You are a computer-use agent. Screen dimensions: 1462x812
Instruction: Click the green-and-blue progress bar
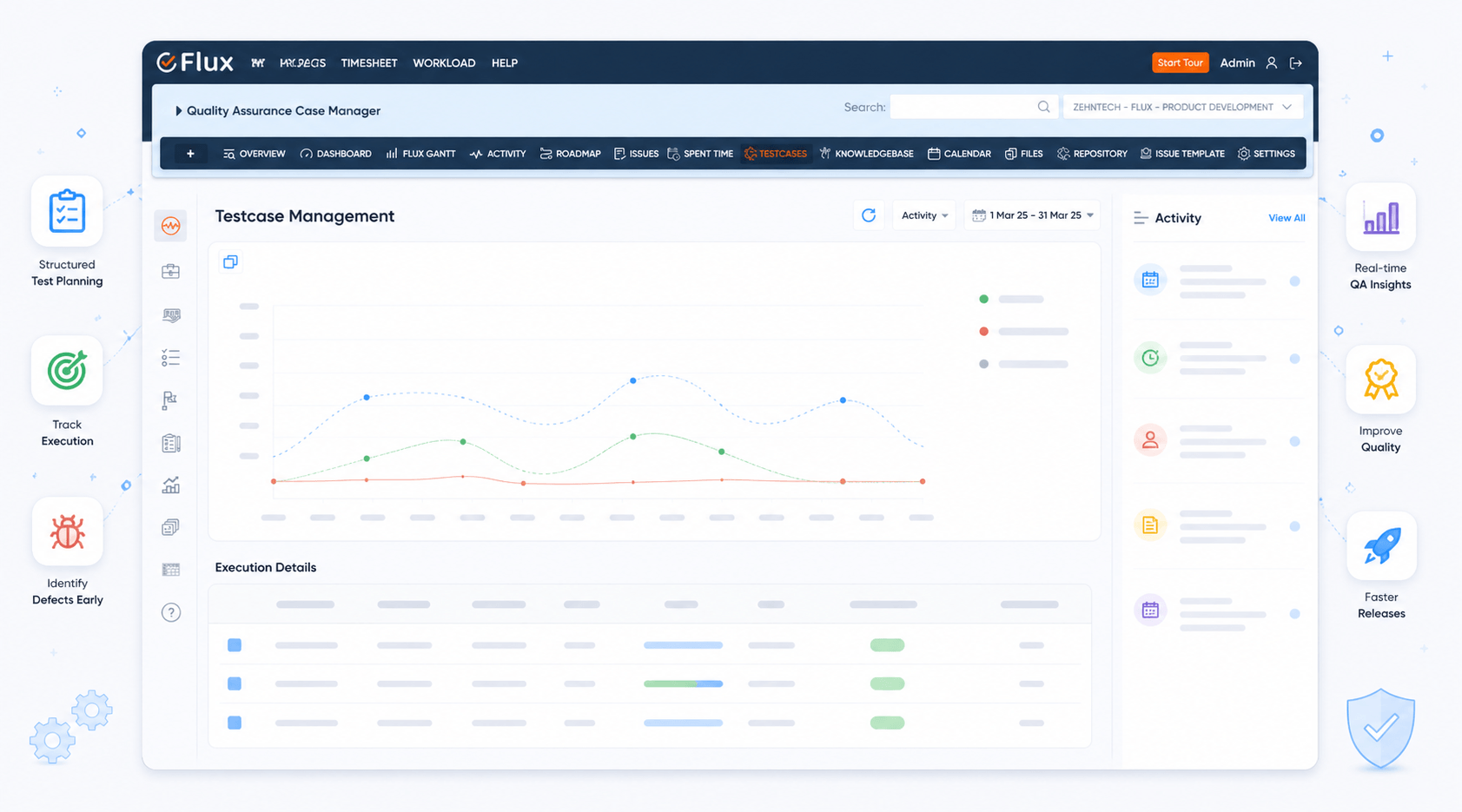coord(683,683)
